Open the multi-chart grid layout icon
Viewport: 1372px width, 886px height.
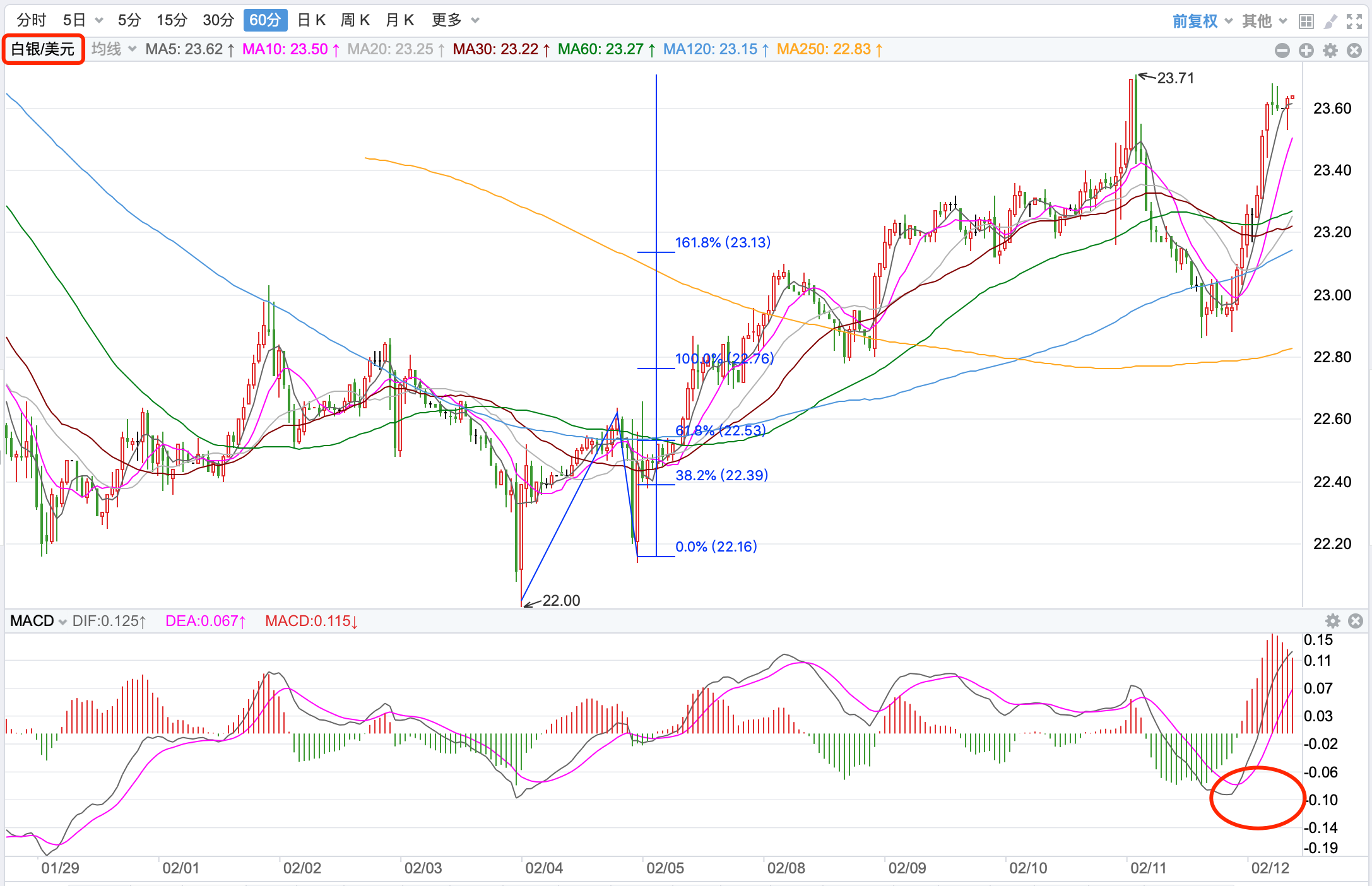[1306, 21]
